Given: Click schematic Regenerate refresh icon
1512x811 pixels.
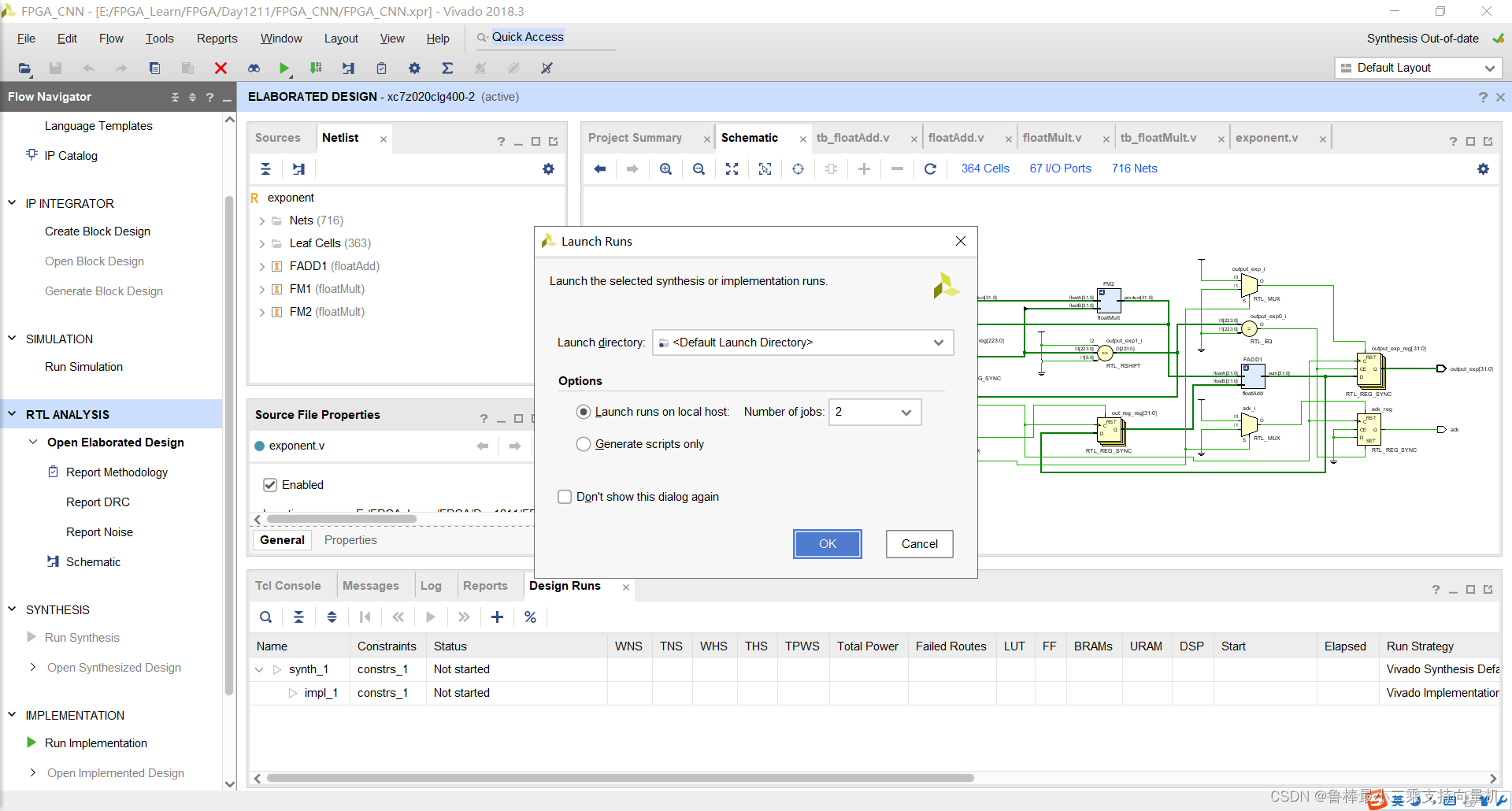Looking at the screenshot, I should point(930,168).
